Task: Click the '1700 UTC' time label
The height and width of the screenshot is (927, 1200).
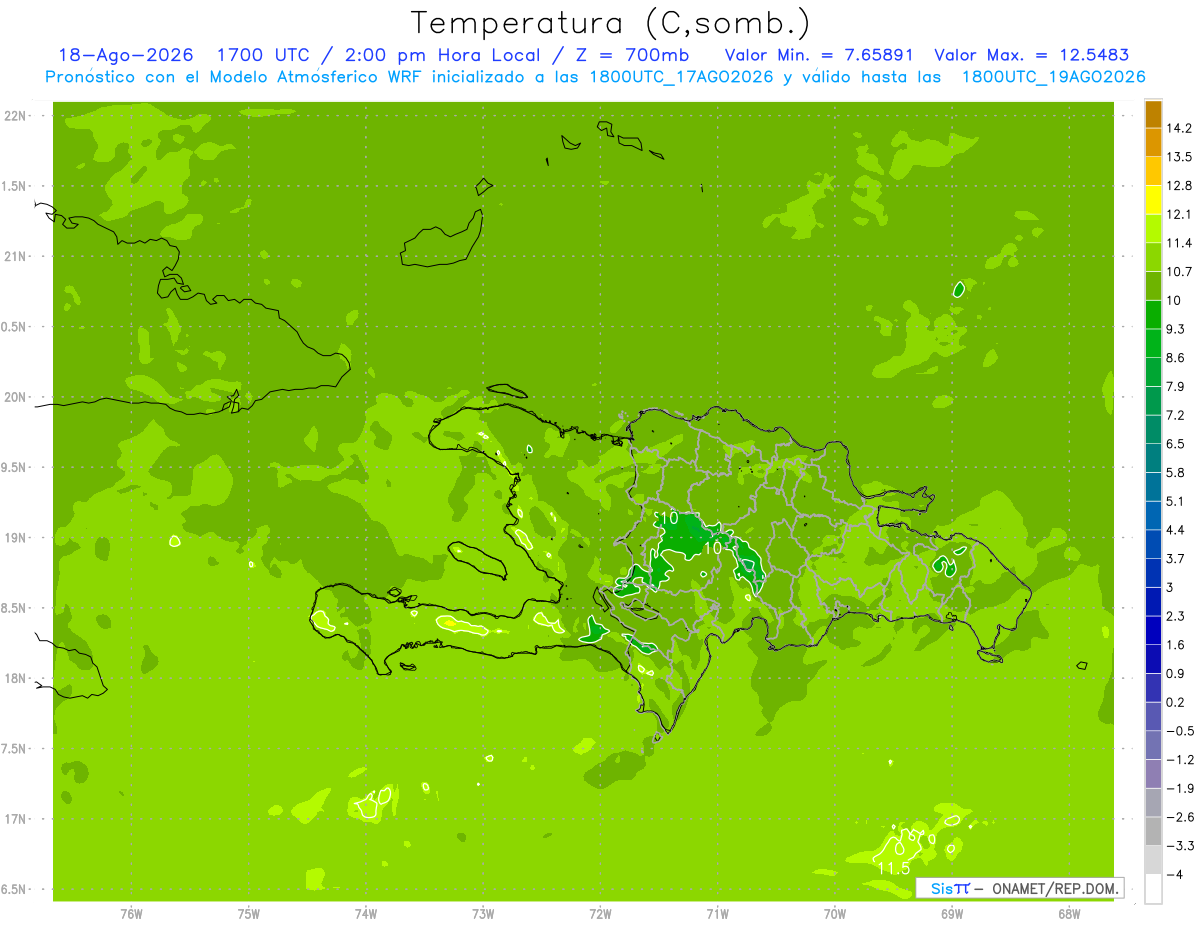Action: [264, 55]
